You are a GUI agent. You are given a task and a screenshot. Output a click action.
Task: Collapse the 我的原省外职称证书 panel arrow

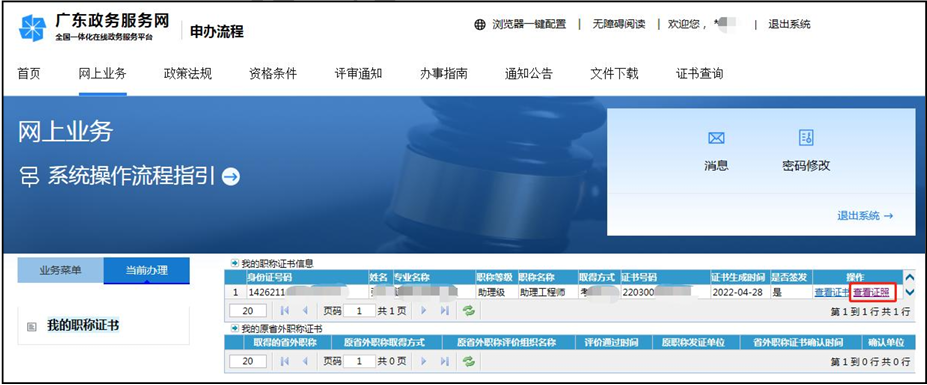(x=235, y=328)
